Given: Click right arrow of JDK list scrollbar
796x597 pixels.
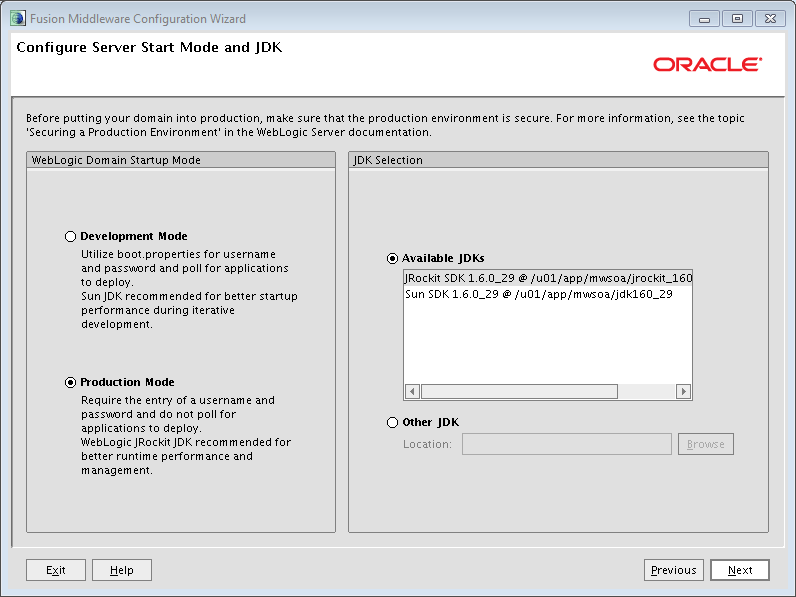Looking at the screenshot, I should (x=683, y=391).
